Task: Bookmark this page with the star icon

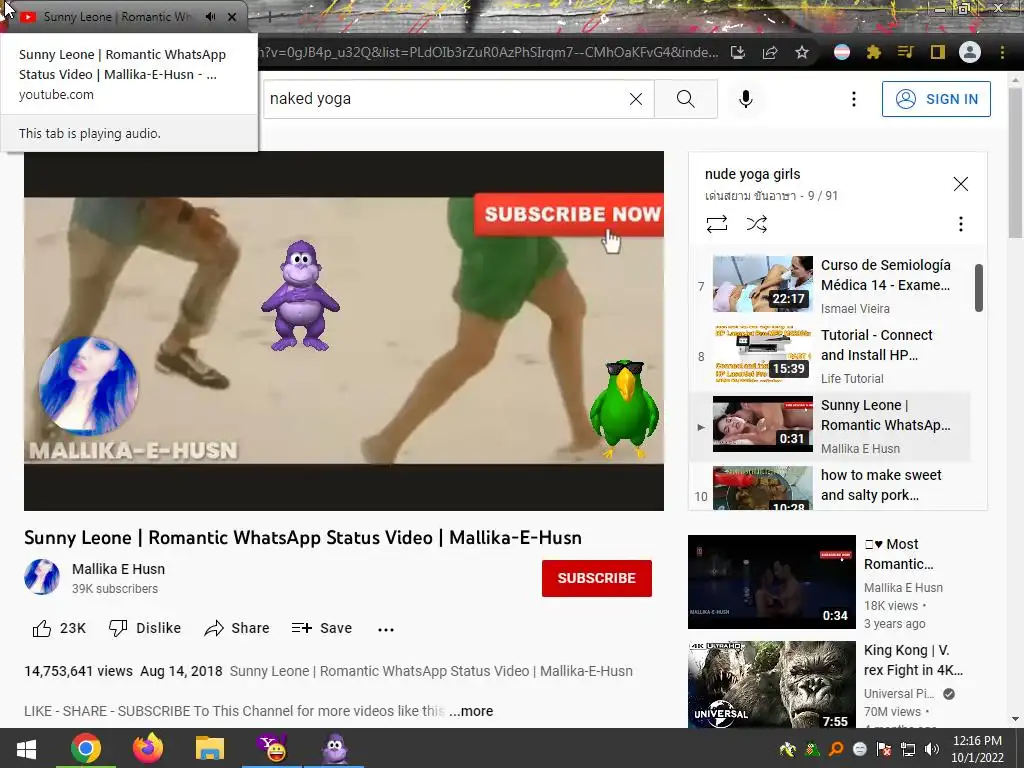Action: point(802,52)
